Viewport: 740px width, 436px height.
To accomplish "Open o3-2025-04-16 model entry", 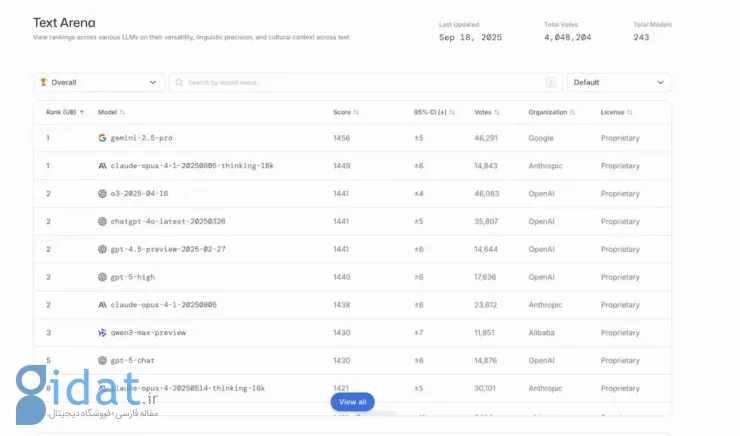I will 139,193.
